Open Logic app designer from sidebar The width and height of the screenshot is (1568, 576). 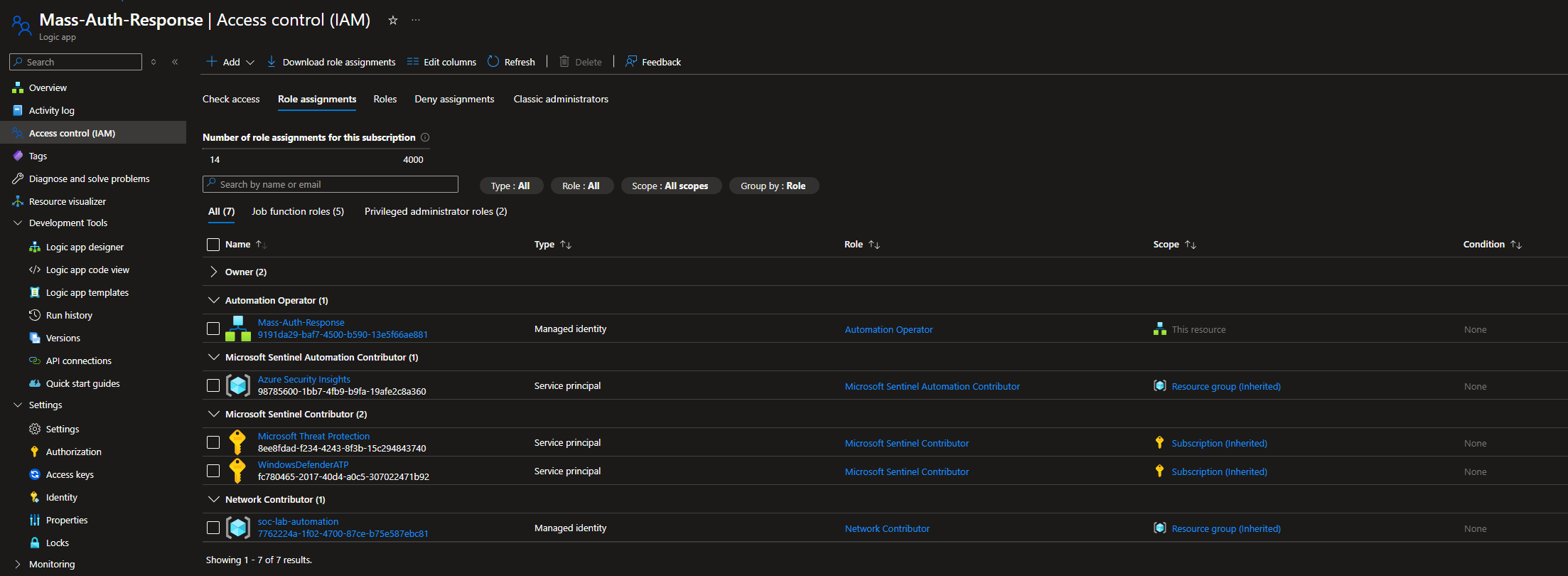85,247
